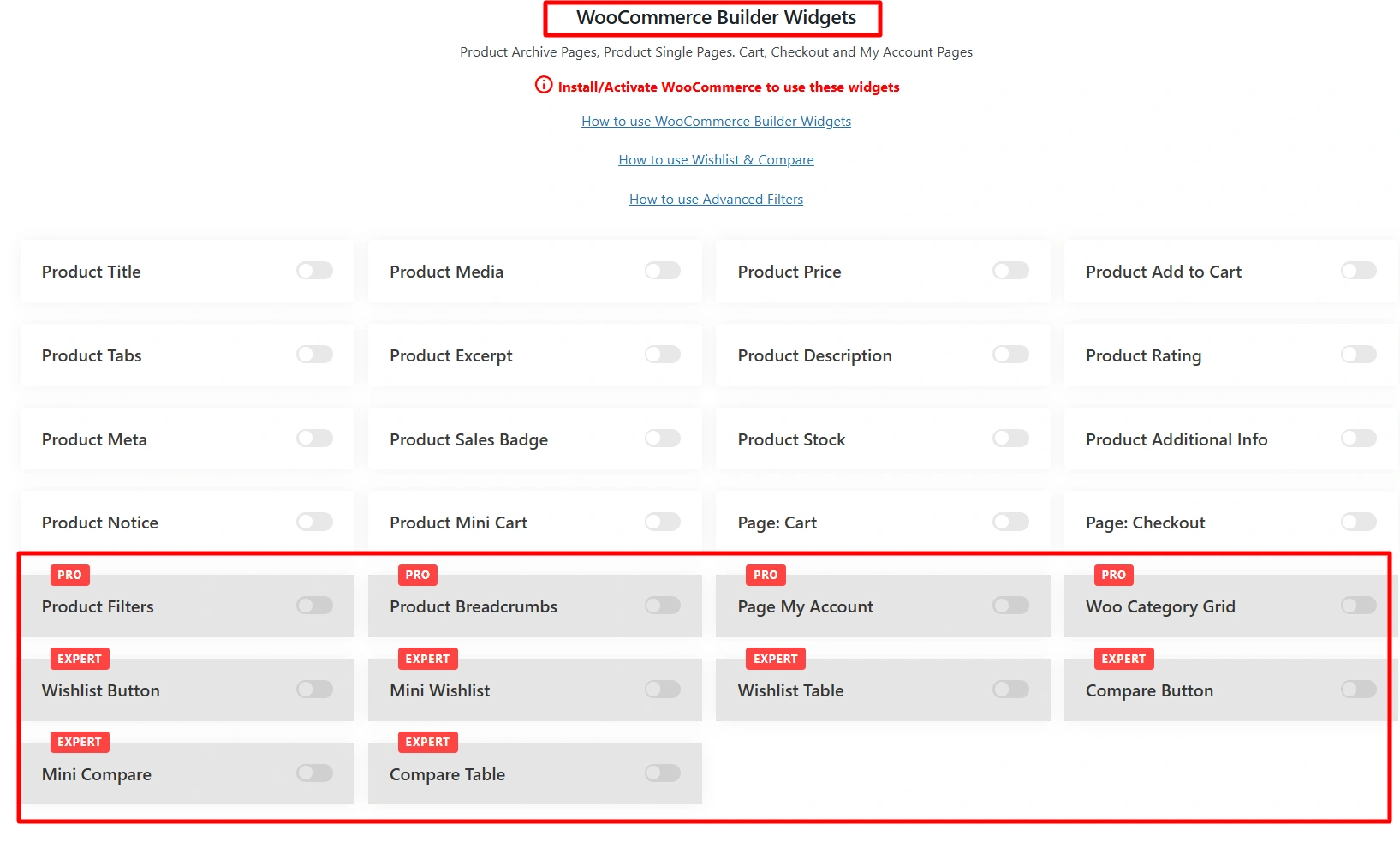This screenshot has width=1400, height=842.
Task: Enable Product Rating widget switch
Action: click(1359, 355)
